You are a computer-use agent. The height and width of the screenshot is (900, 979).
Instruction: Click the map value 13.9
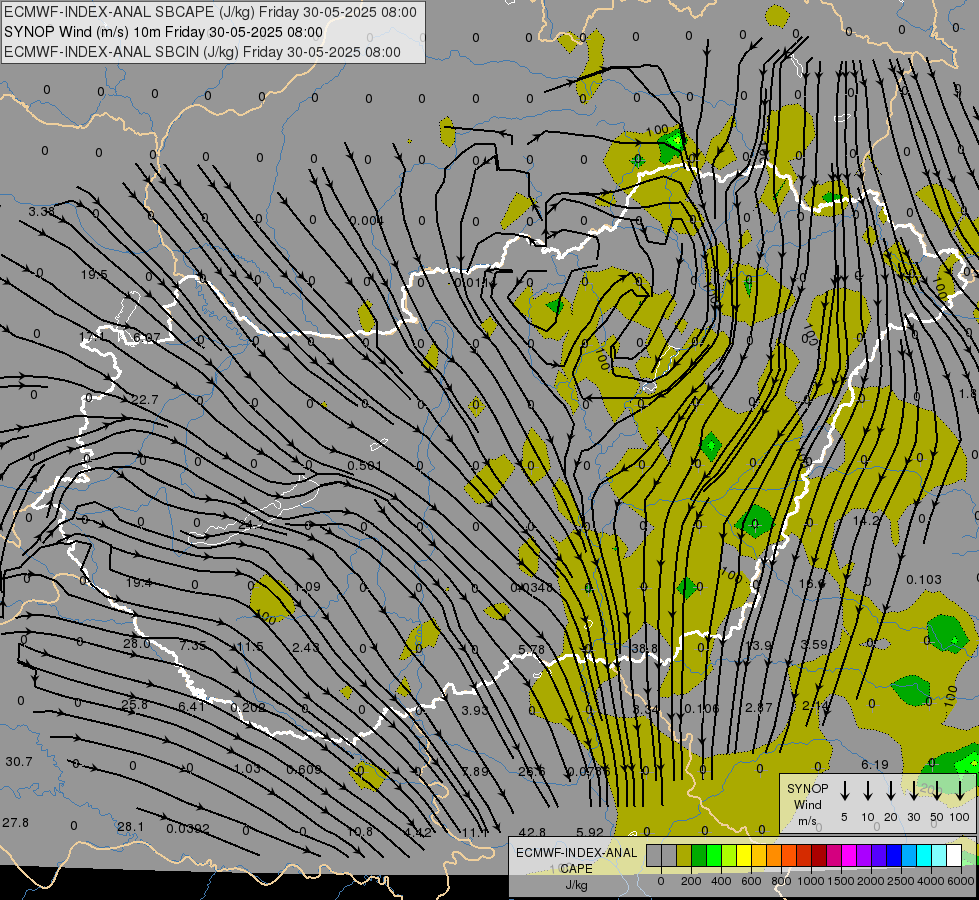[x=759, y=646]
